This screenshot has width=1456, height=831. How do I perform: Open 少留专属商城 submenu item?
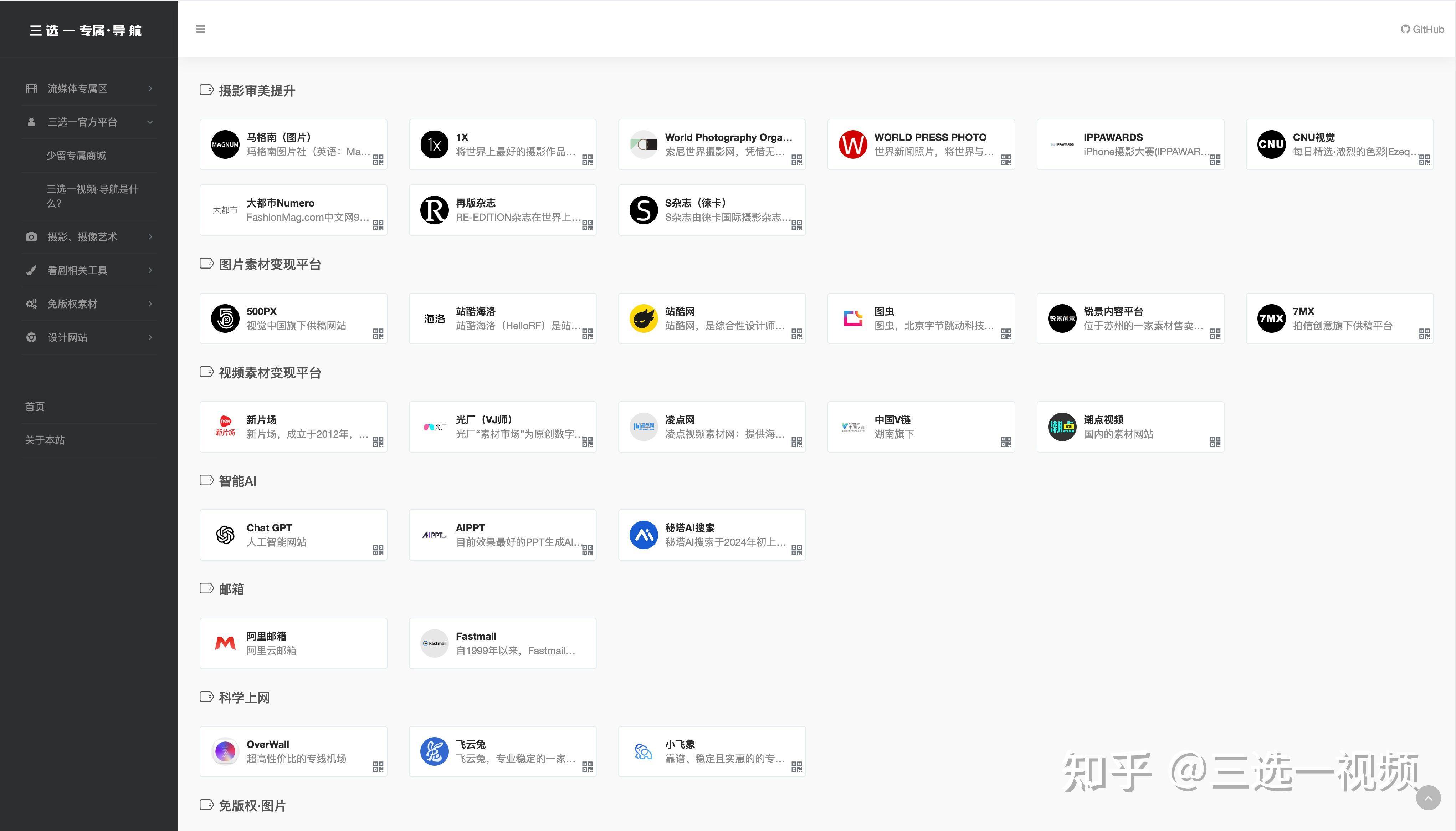coord(76,156)
